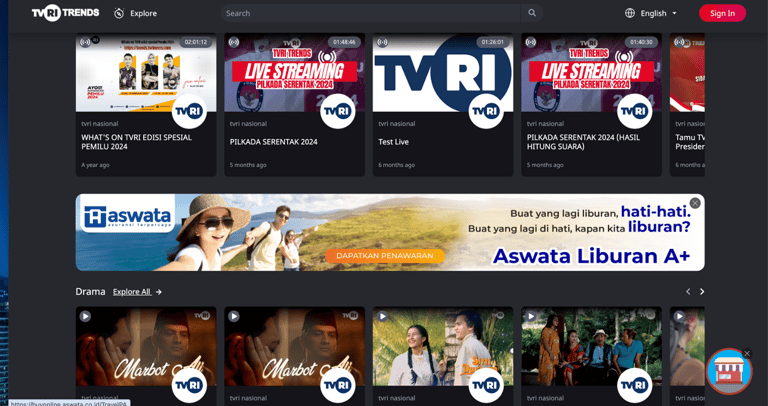The width and height of the screenshot is (768, 406).
Task: Click '6 months ago' under Test Live
Action: 397,165
